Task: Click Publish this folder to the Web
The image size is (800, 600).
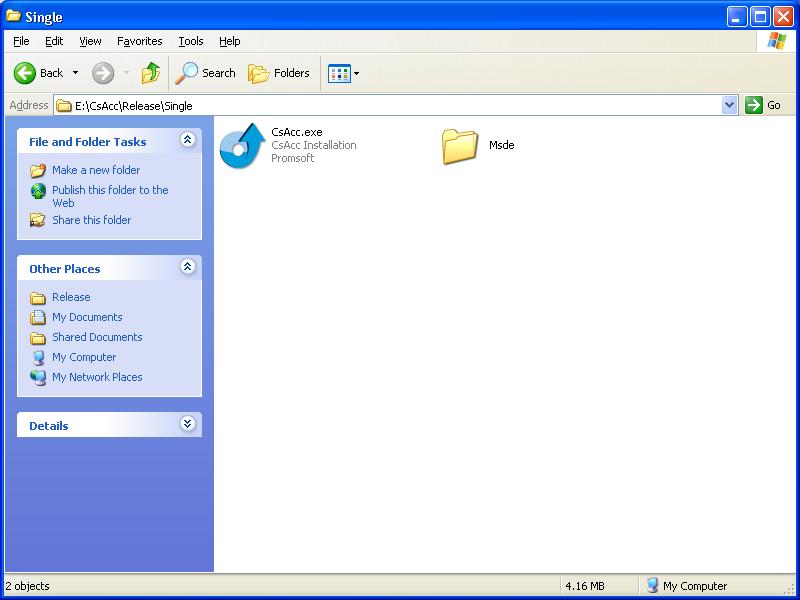Action: point(110,196)
